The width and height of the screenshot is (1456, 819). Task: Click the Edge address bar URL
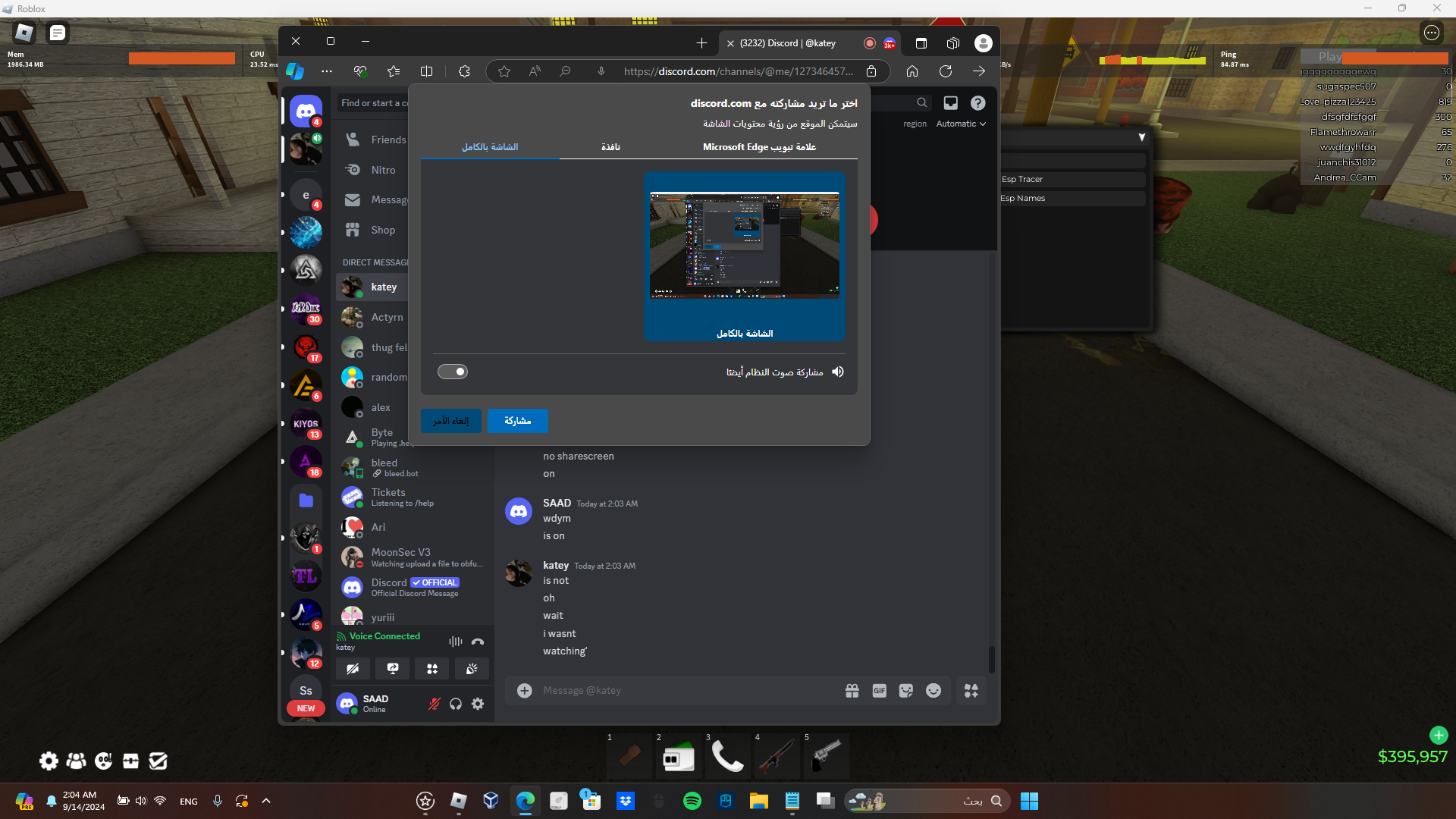738,71
